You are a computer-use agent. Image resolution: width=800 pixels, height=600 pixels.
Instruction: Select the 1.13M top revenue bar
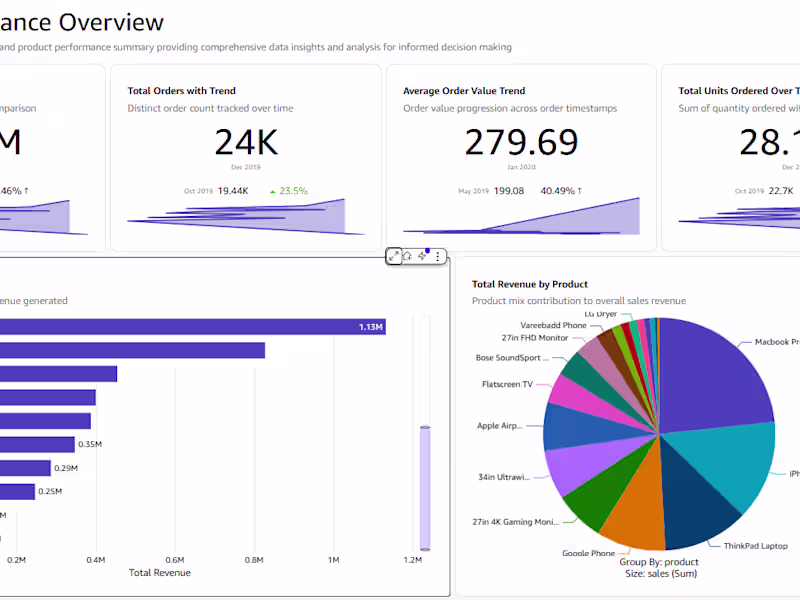[193, 327]
